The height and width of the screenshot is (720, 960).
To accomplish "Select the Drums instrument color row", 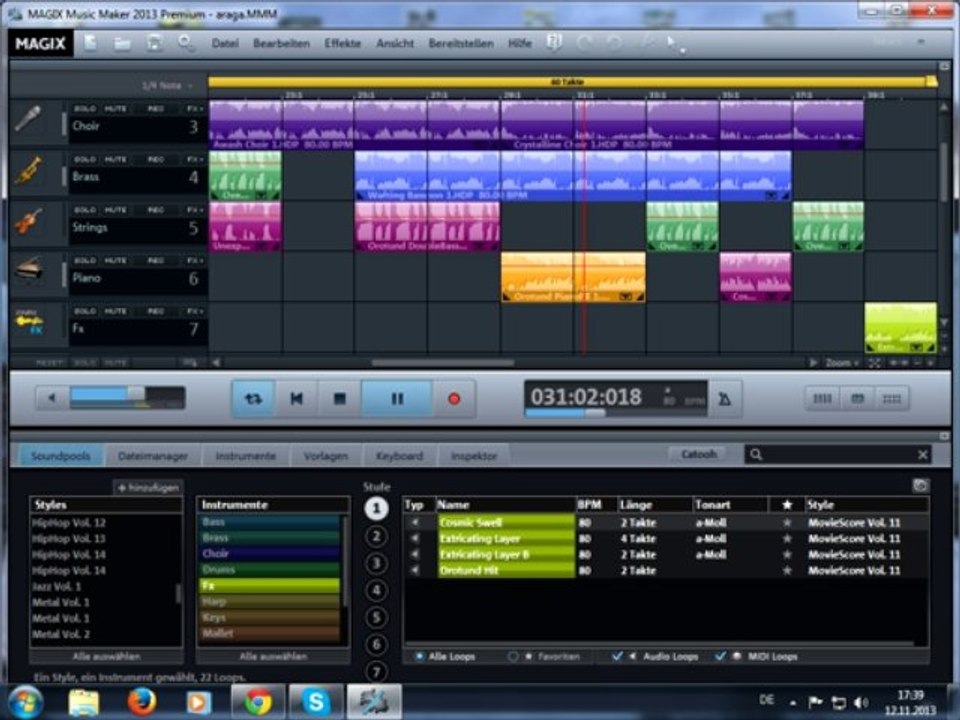I will tap(270, 569).
